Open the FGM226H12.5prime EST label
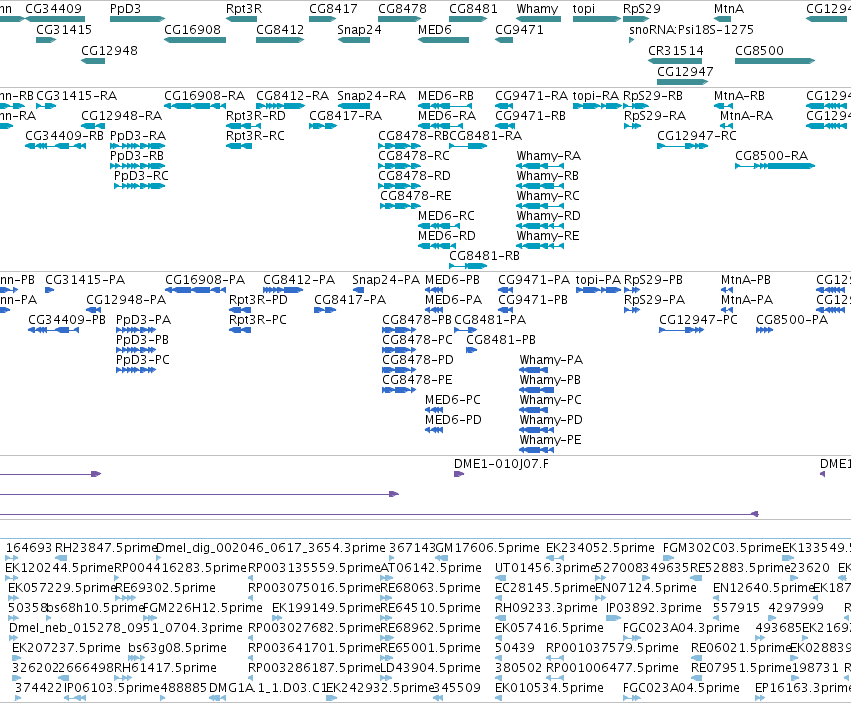The height and width of the screenshot is (703, 851). [202, 608]
